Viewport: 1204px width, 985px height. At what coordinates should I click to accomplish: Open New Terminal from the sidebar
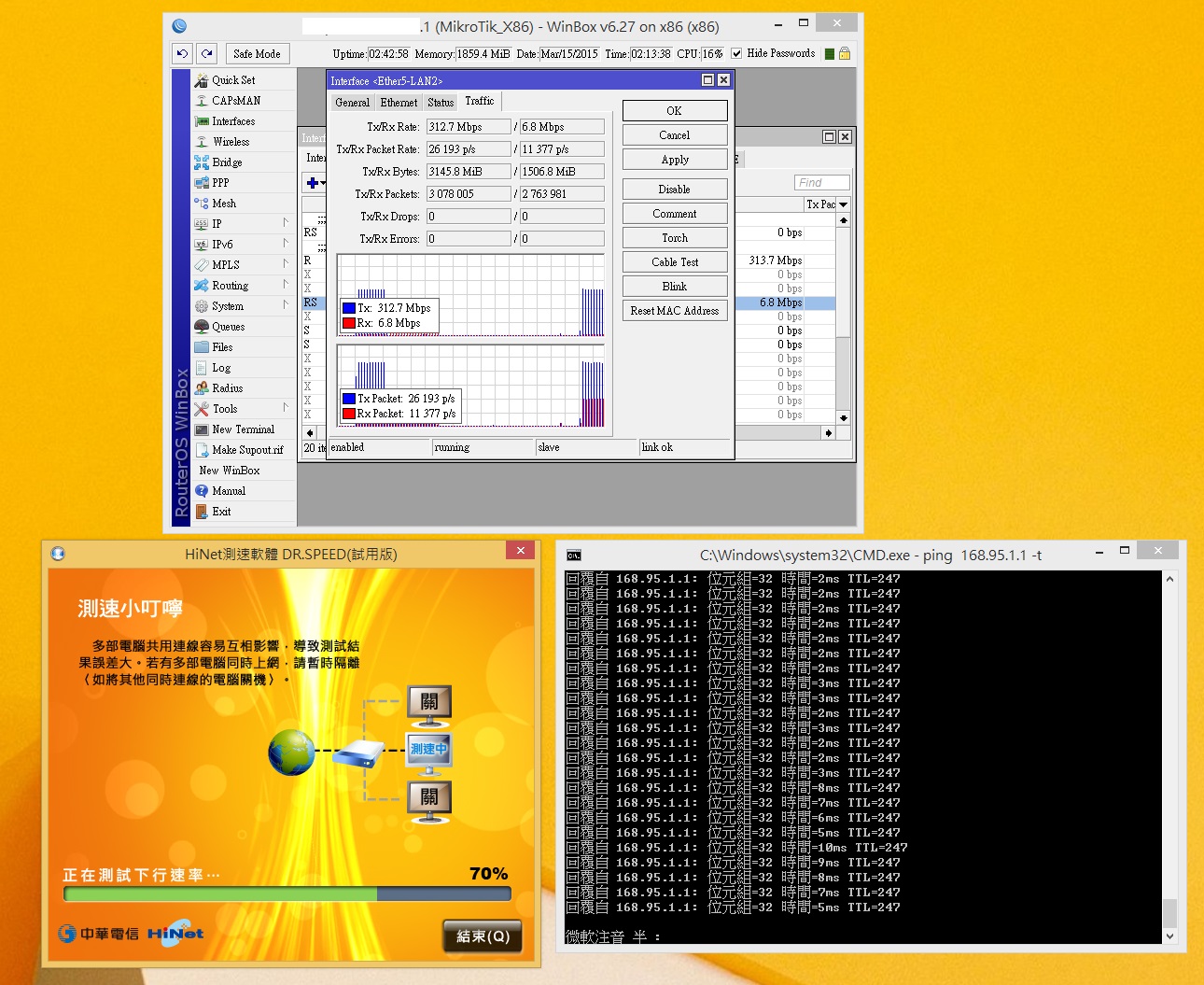pos(244,429)
